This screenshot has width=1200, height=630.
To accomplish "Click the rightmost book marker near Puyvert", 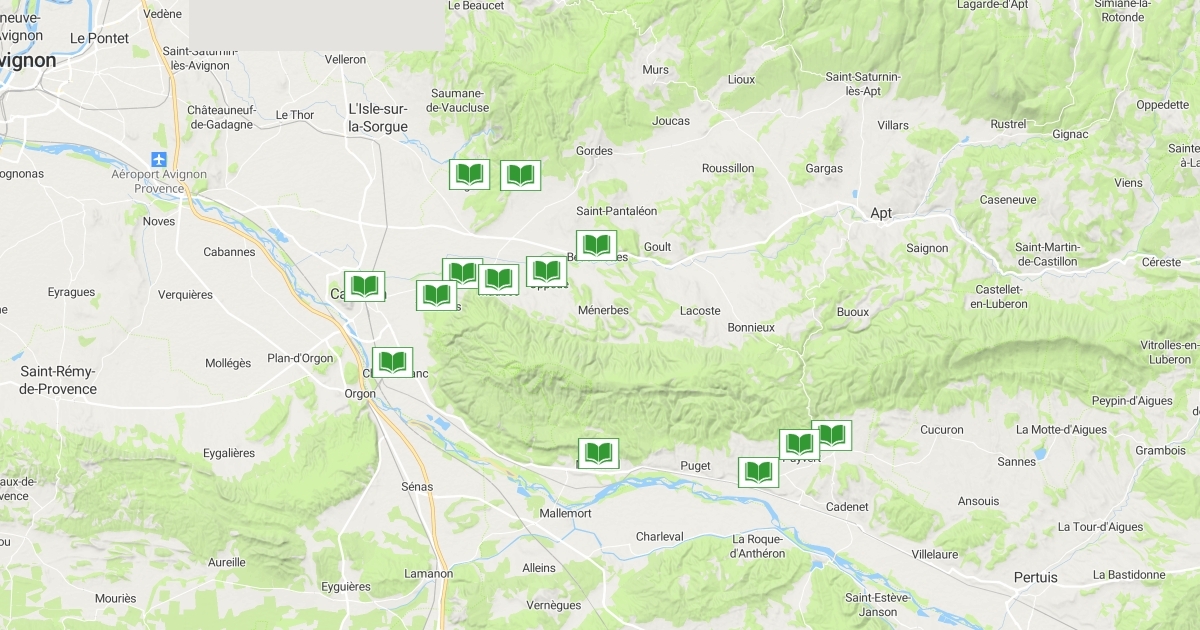I will pyautogui.click(x=831, y=435).
